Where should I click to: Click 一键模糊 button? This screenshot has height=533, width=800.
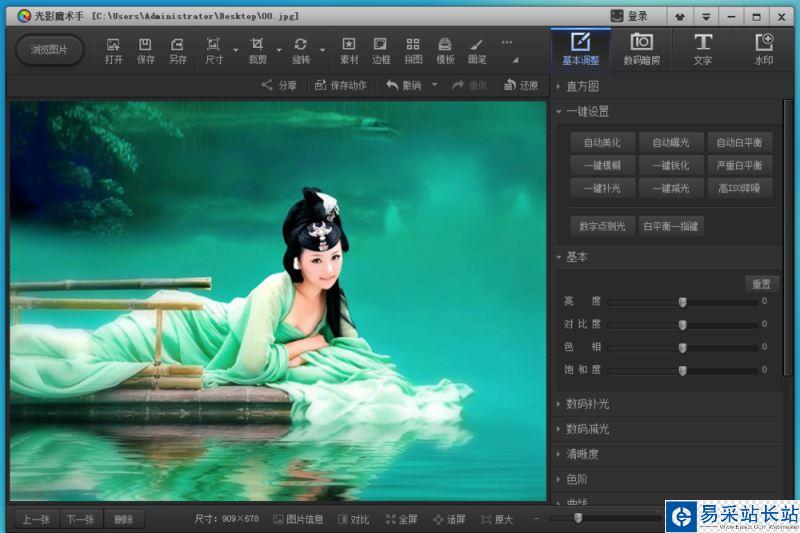tap(603, 165)
